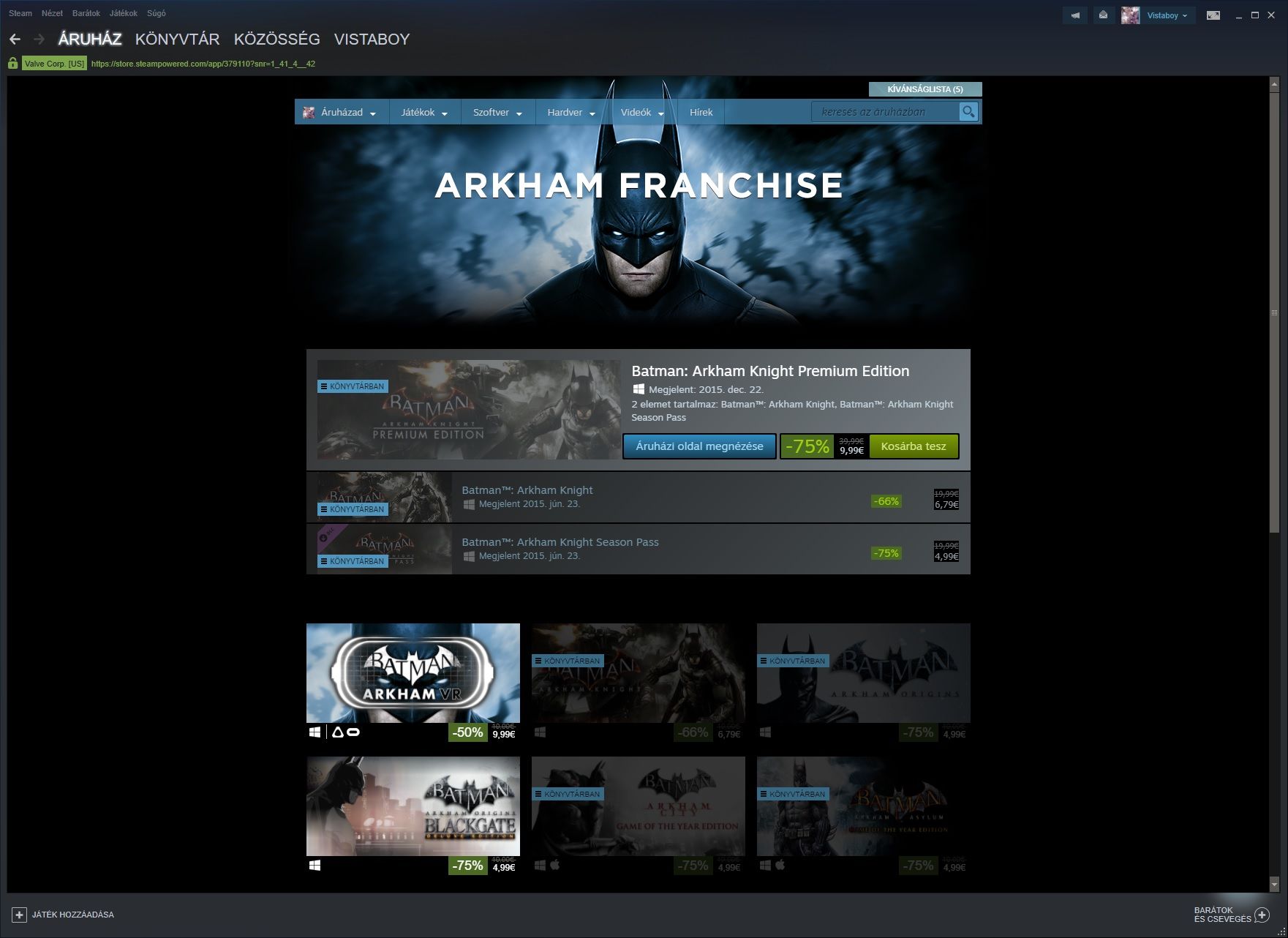
Task: Switch to the KÖZÖSSÉG tab
Action: point(277,39)
